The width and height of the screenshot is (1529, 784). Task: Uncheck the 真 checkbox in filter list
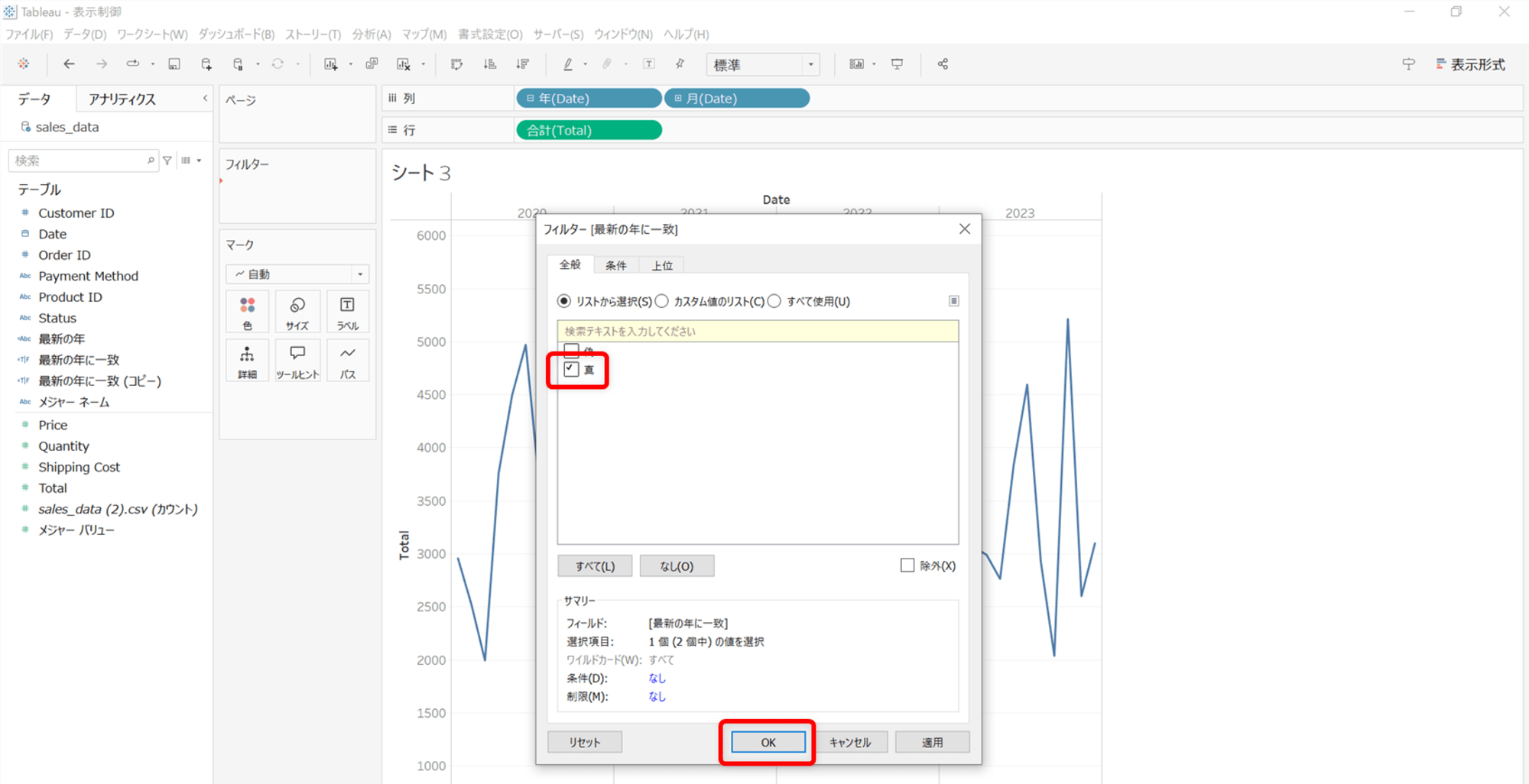571,369
